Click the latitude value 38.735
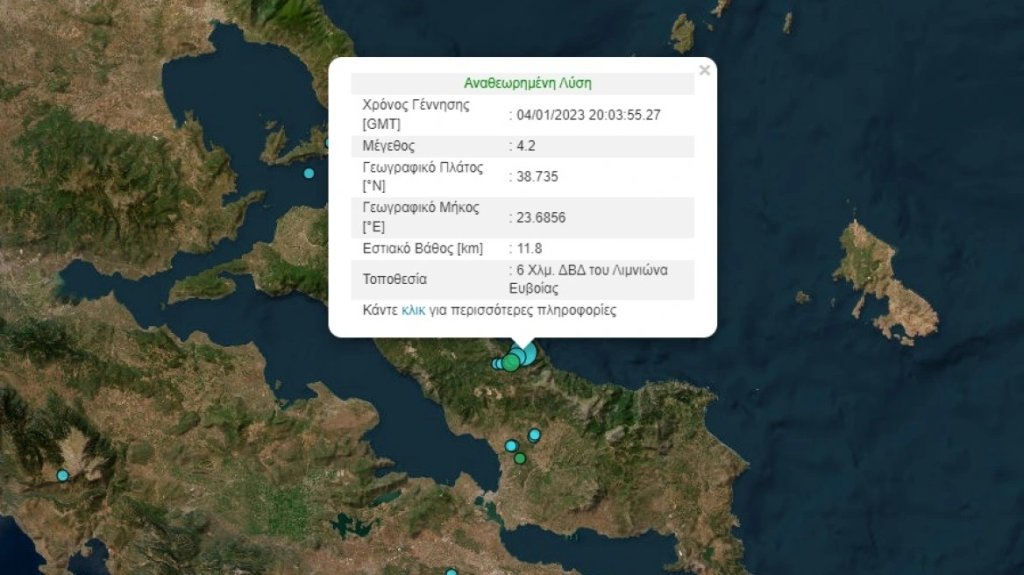This screenshot has width=1024, height=575. 534,177
